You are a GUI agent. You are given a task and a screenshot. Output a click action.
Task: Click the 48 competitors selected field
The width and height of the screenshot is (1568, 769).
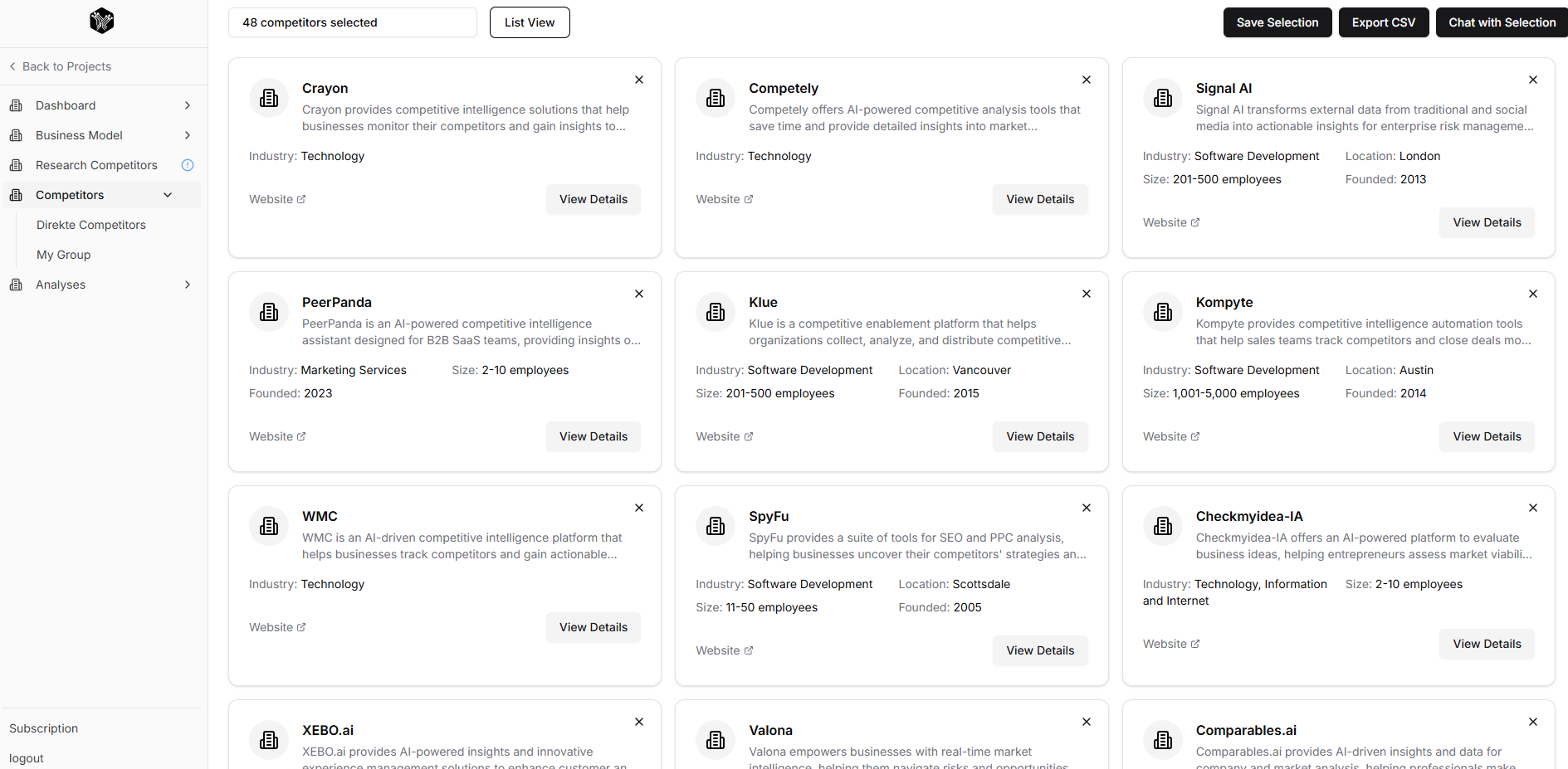click(352, 22)
